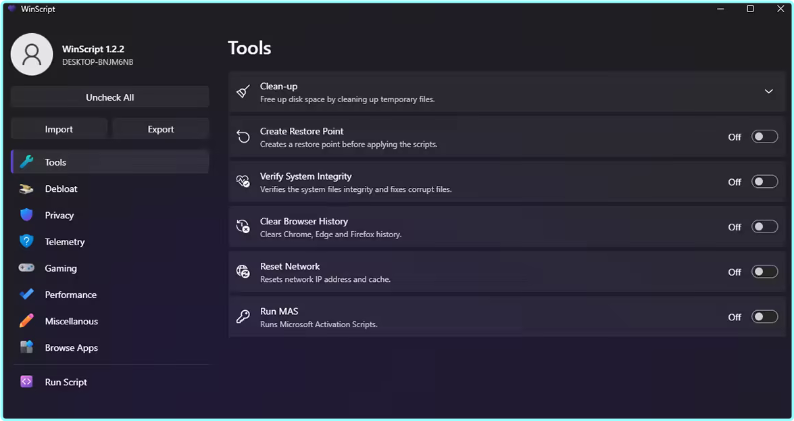
Task: Click the Import button
Action: click(59, 129)
